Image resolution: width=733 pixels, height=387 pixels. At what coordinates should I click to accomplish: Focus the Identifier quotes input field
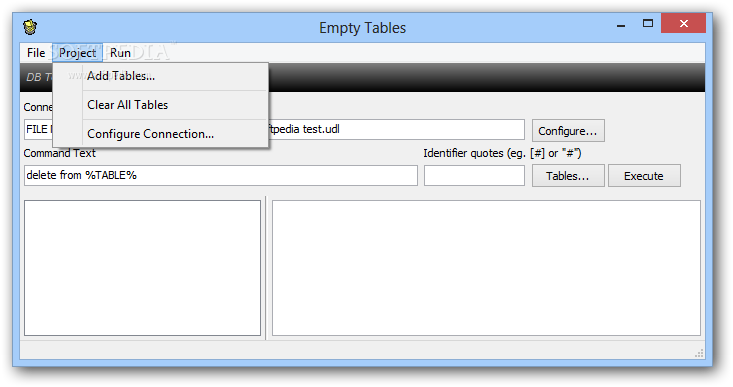(474, 175)
